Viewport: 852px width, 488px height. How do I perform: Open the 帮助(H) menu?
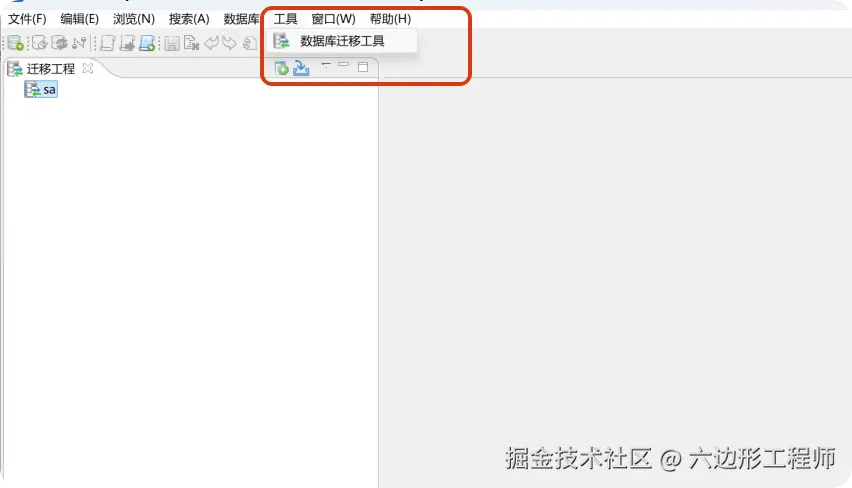pyautogui.click(x=390, y=19)
